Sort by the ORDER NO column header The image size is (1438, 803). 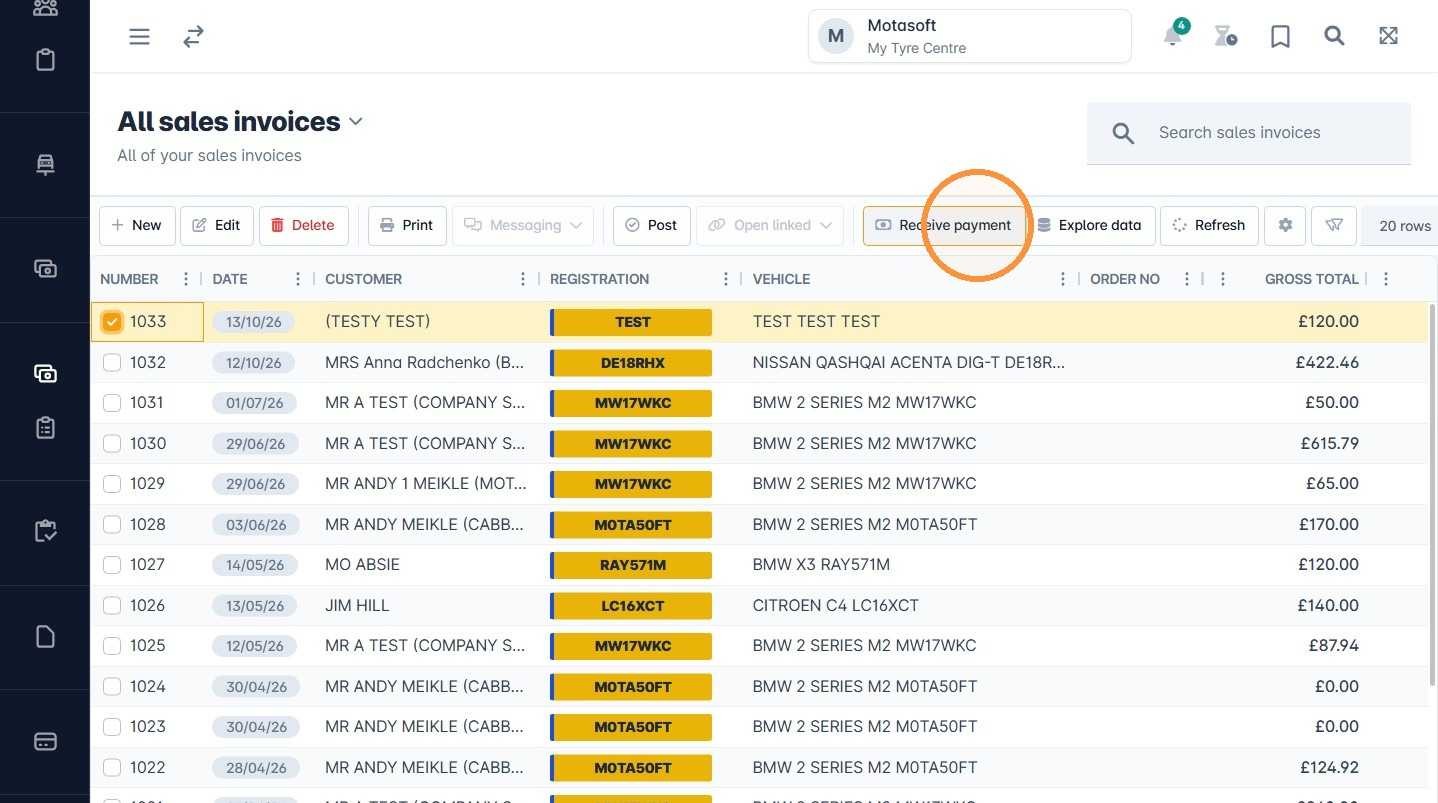1125,279
